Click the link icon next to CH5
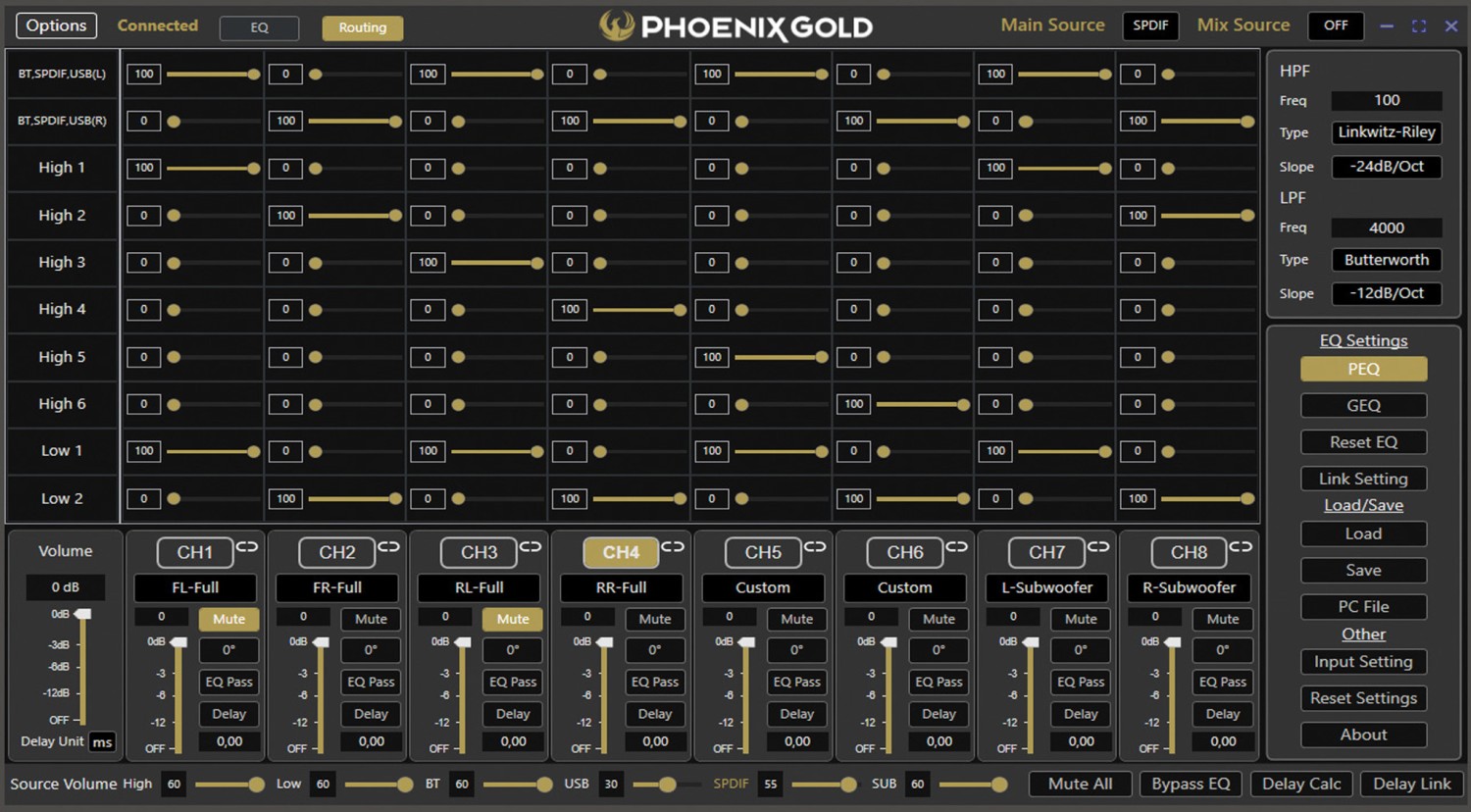1471x812 pixels. point(815,546)
